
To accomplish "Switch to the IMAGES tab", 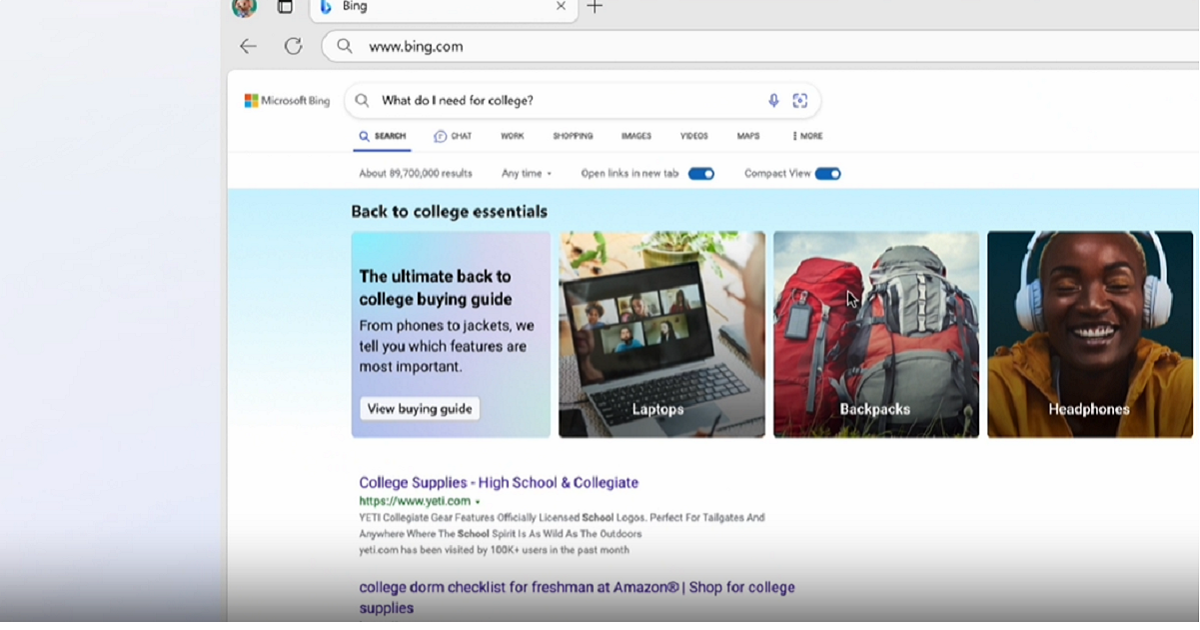I will [635, 135].
